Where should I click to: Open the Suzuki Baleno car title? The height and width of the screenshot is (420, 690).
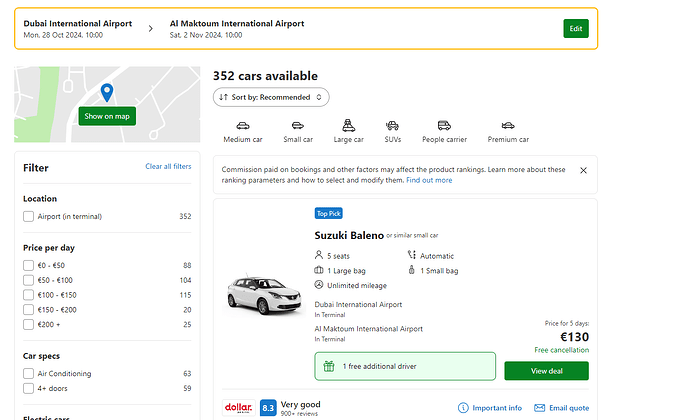click(349, 236)
